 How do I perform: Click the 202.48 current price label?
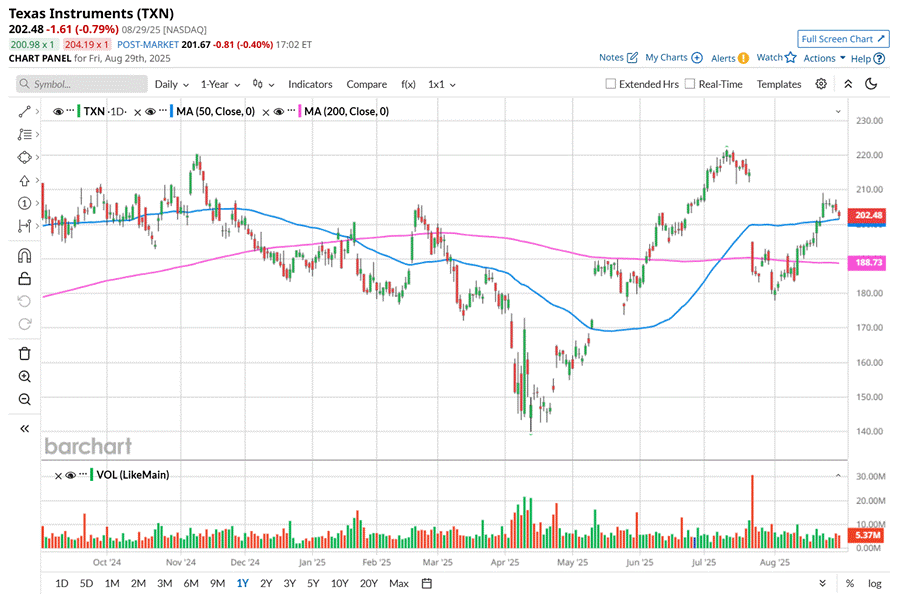[x=867, y=215]
